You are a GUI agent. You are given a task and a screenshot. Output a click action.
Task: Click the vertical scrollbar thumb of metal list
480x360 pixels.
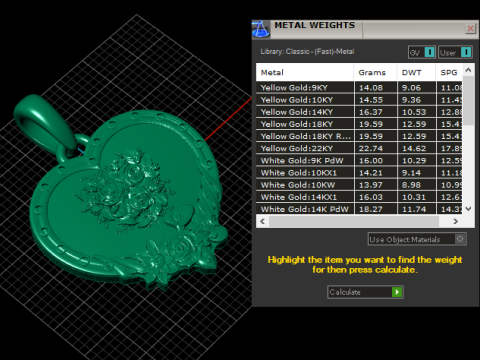468,101
